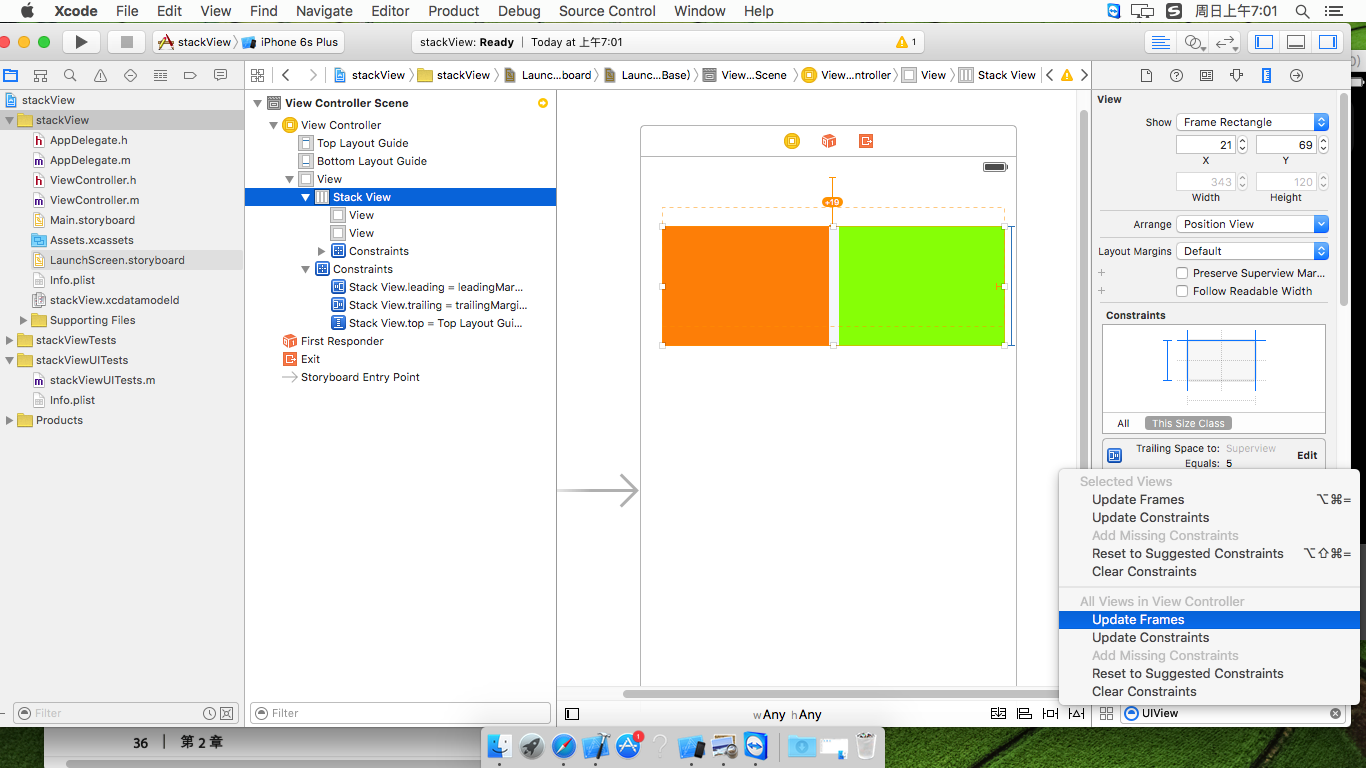1366x768 pixels.
Task: Click the Exit icon in the scene dock
Action: click(x=866, y=141)
